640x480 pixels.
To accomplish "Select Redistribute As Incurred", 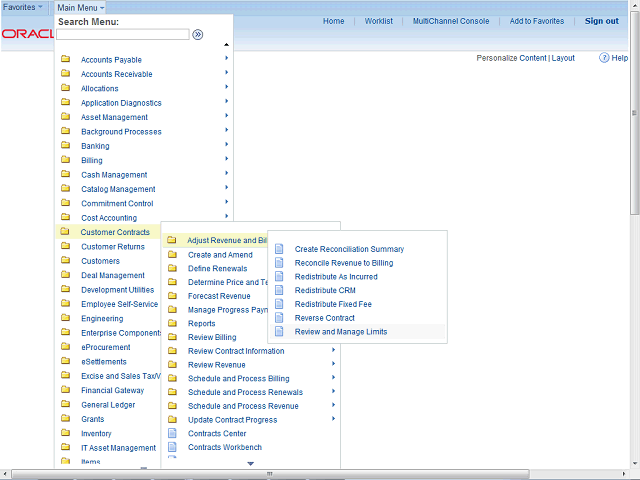I will 336,277.
